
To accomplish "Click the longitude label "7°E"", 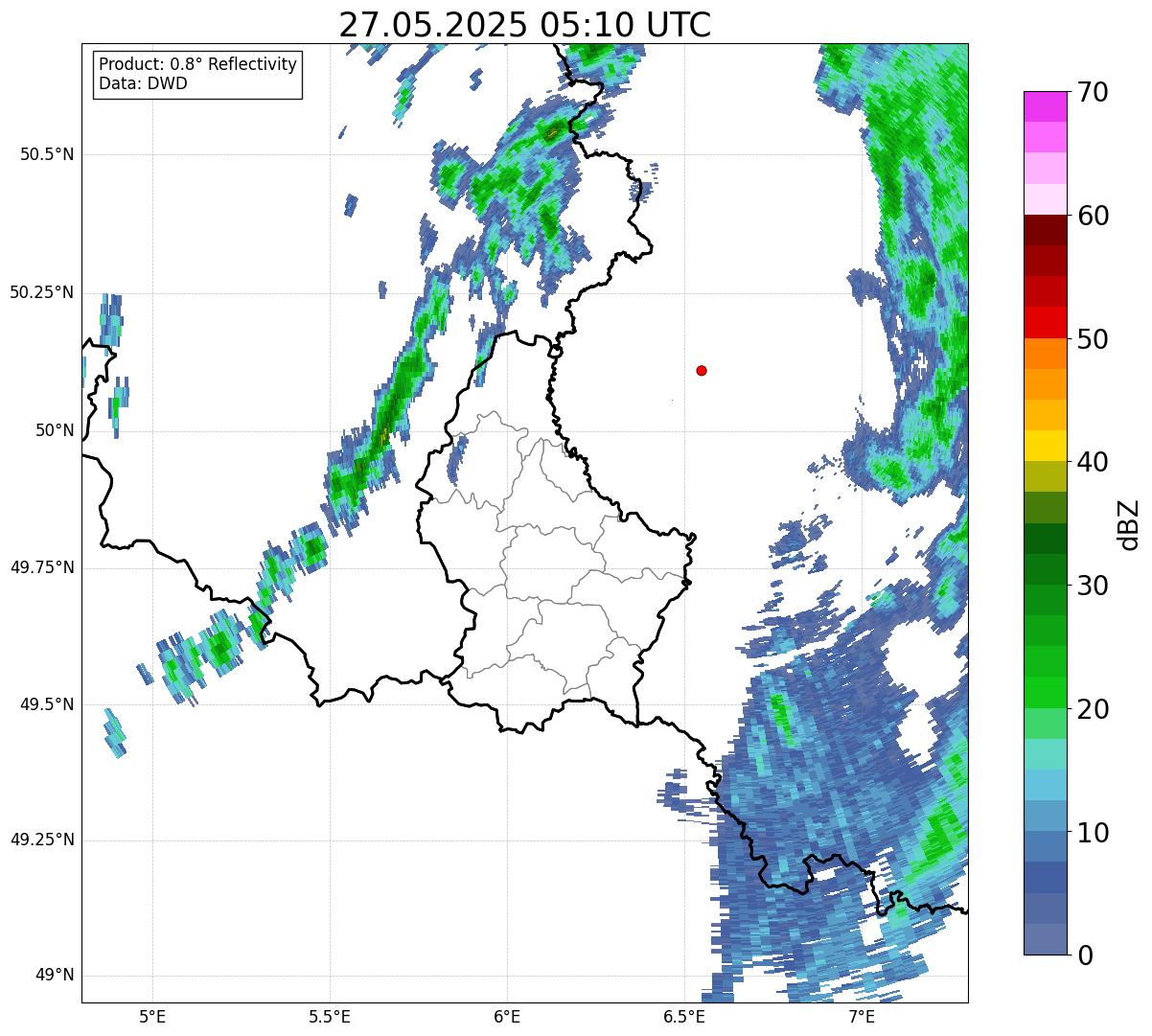I will pos(862,1016).
